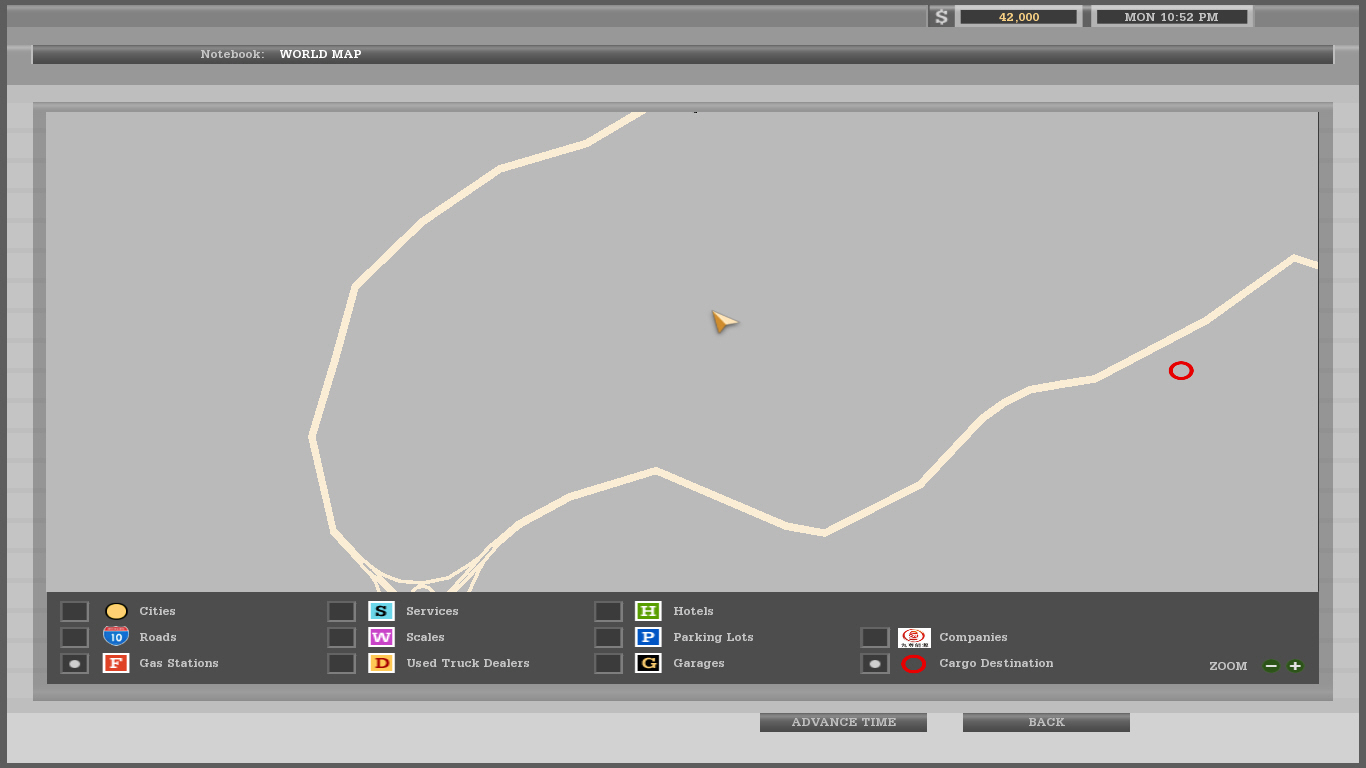Click the ZOOM label text
Screen dimensions: 1366x768
click(x=1228, y=666)
